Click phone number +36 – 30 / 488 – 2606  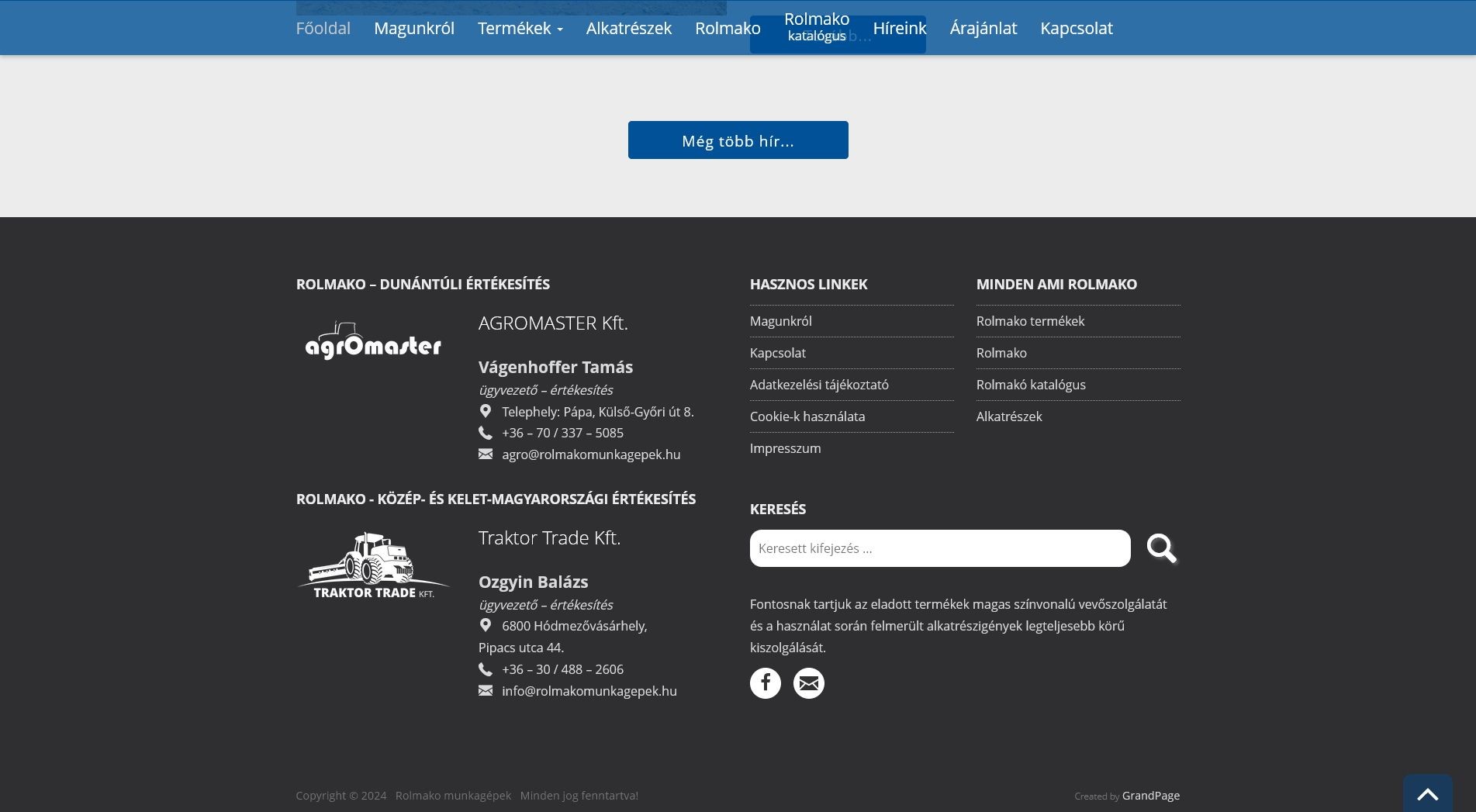(562, 669)
